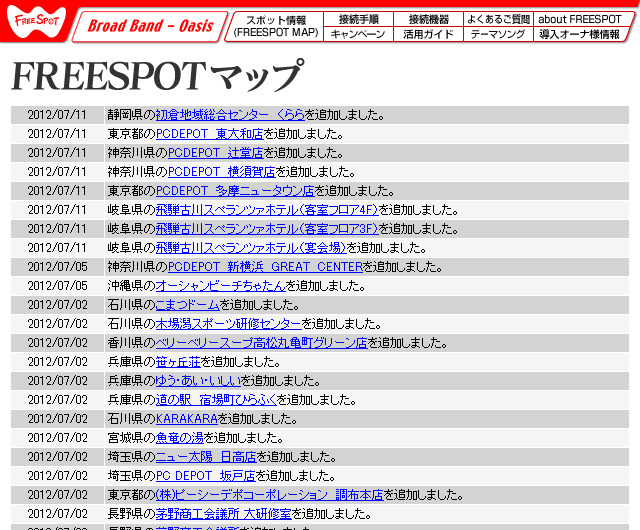Open よくあるご質問 menu item
The width and height of the screenshot is (640, 530).
coord(498,19)
